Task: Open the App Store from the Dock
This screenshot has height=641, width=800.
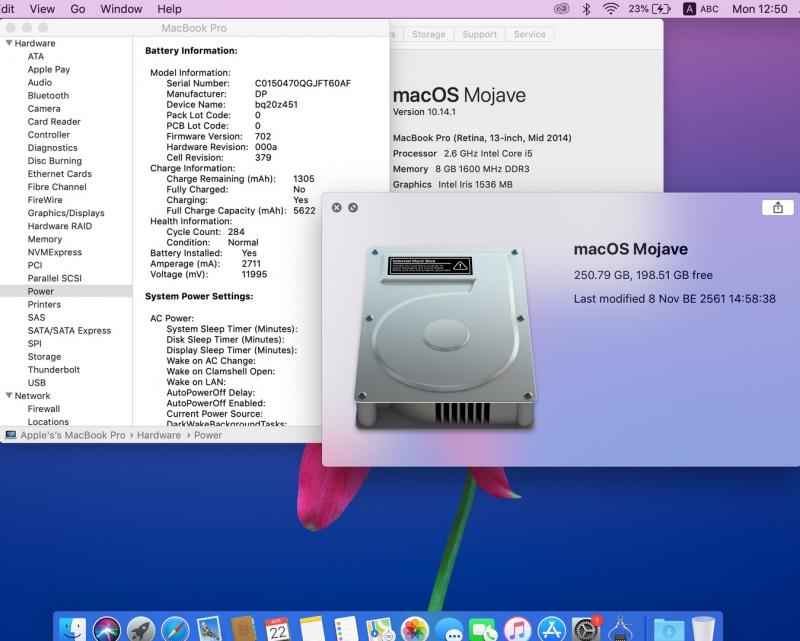Action: (x=551, y=629)
